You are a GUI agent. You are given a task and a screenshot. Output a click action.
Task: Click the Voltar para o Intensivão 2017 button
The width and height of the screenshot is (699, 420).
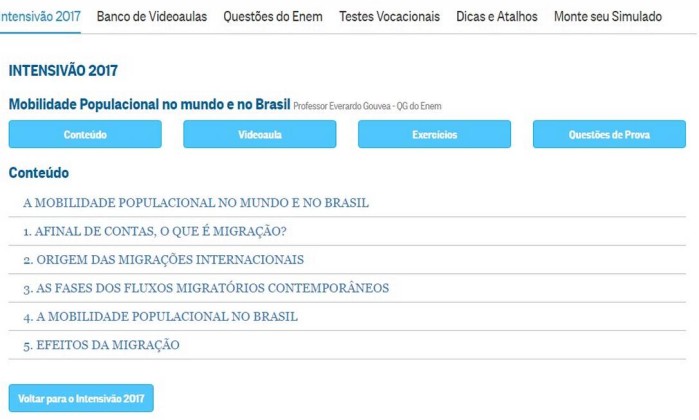pyautogui.click(x=81, y=398)
